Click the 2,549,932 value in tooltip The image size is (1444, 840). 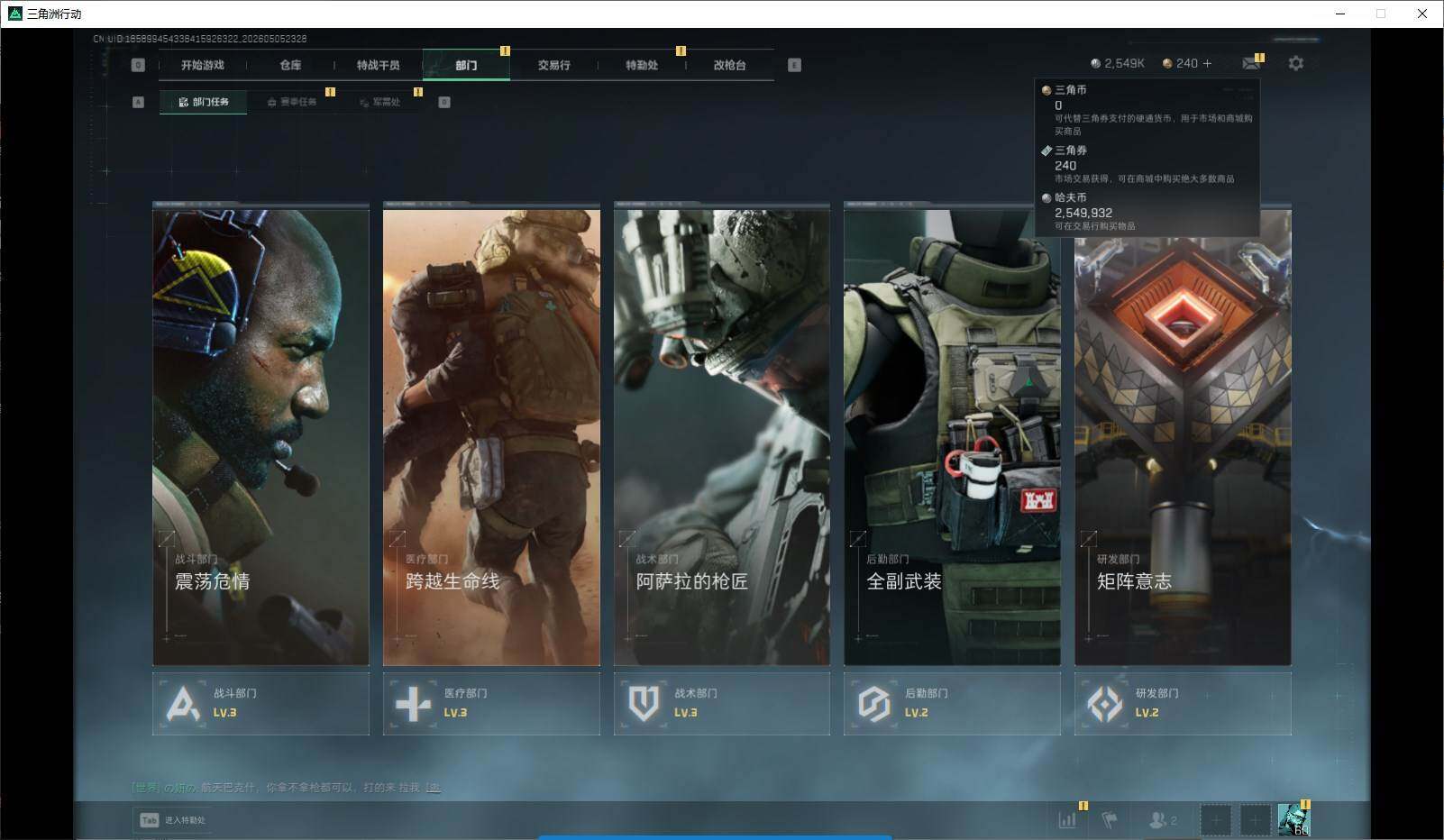[1083, 213]
